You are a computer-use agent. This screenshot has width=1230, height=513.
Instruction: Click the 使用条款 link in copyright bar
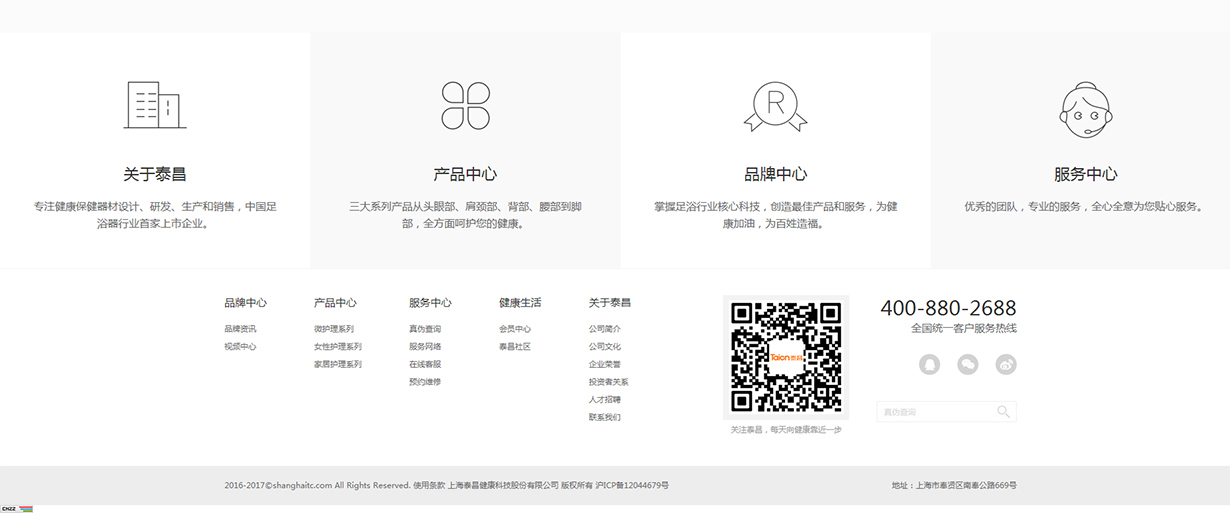tap(429, 485)
